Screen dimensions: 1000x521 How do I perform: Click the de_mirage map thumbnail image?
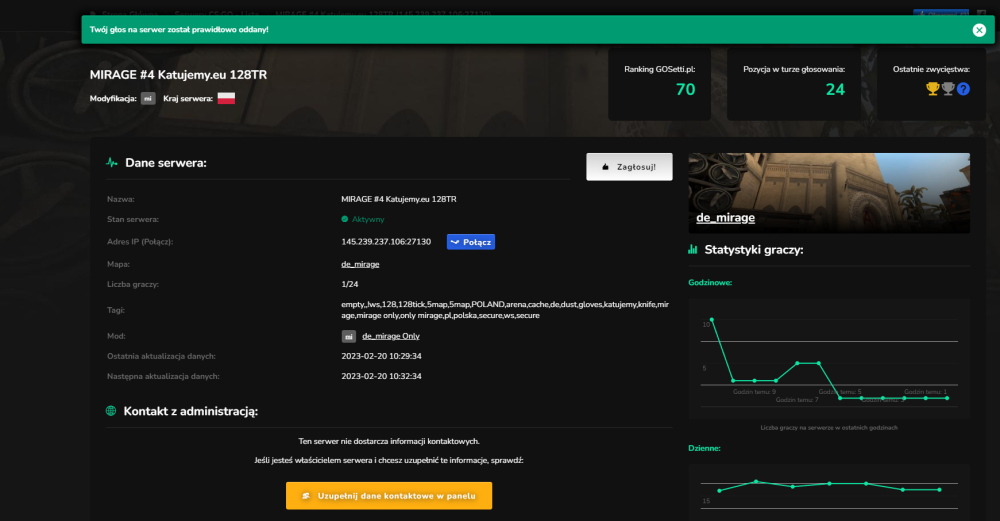coord(829,193)
